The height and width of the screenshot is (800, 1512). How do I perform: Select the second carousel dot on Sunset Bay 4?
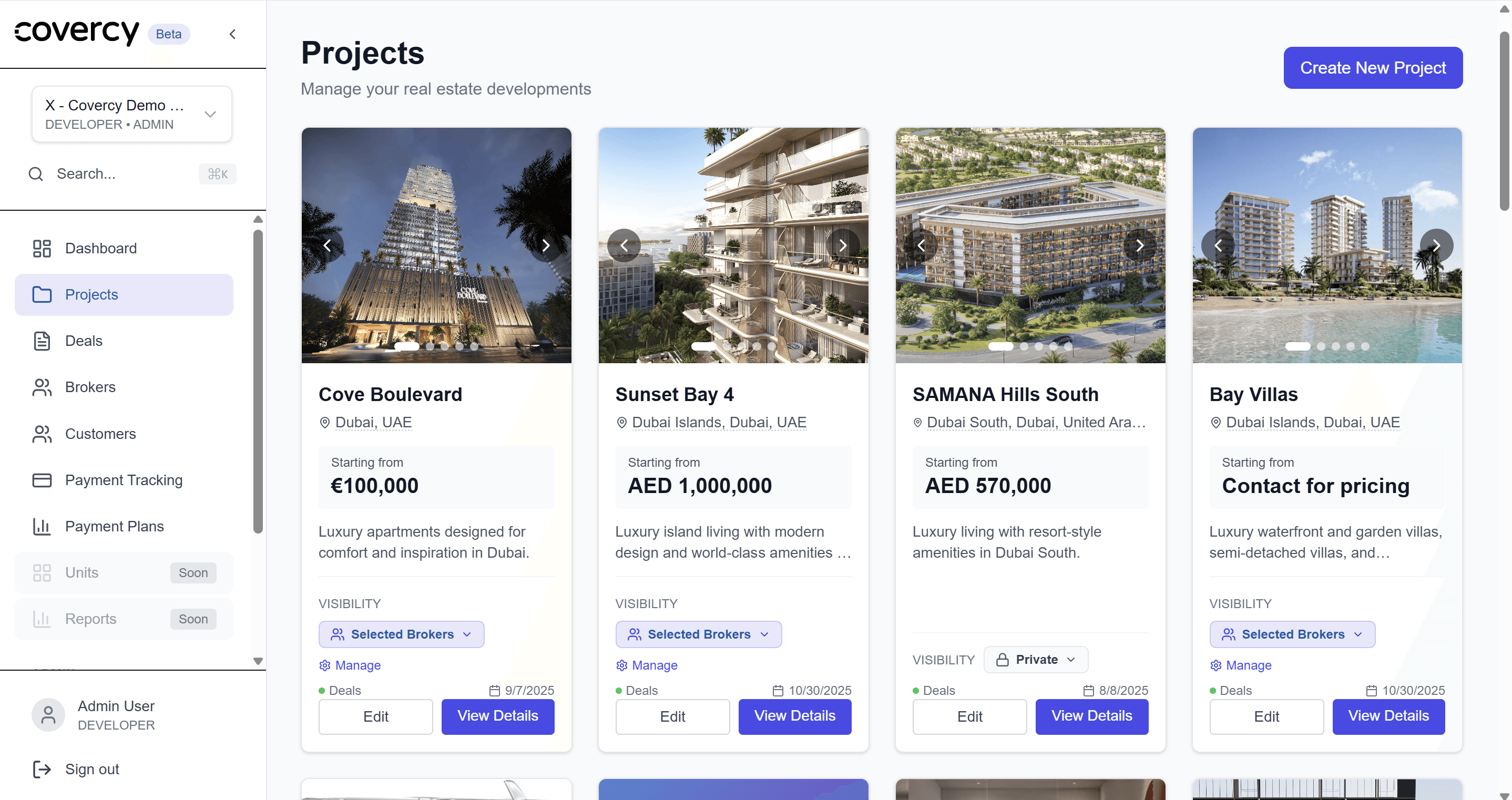(726, 347)
